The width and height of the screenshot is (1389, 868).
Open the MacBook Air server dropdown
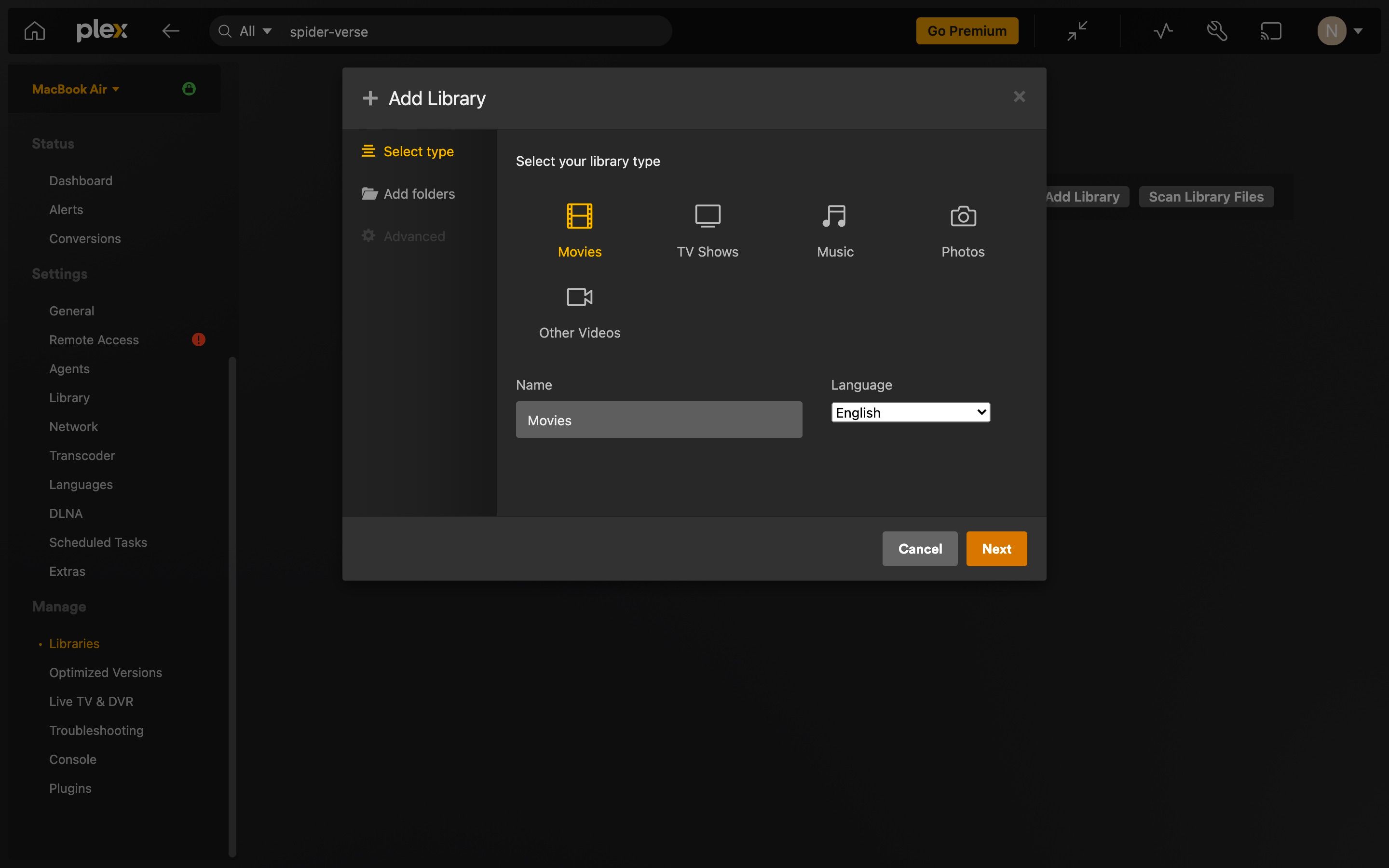[x=75, y=89]
